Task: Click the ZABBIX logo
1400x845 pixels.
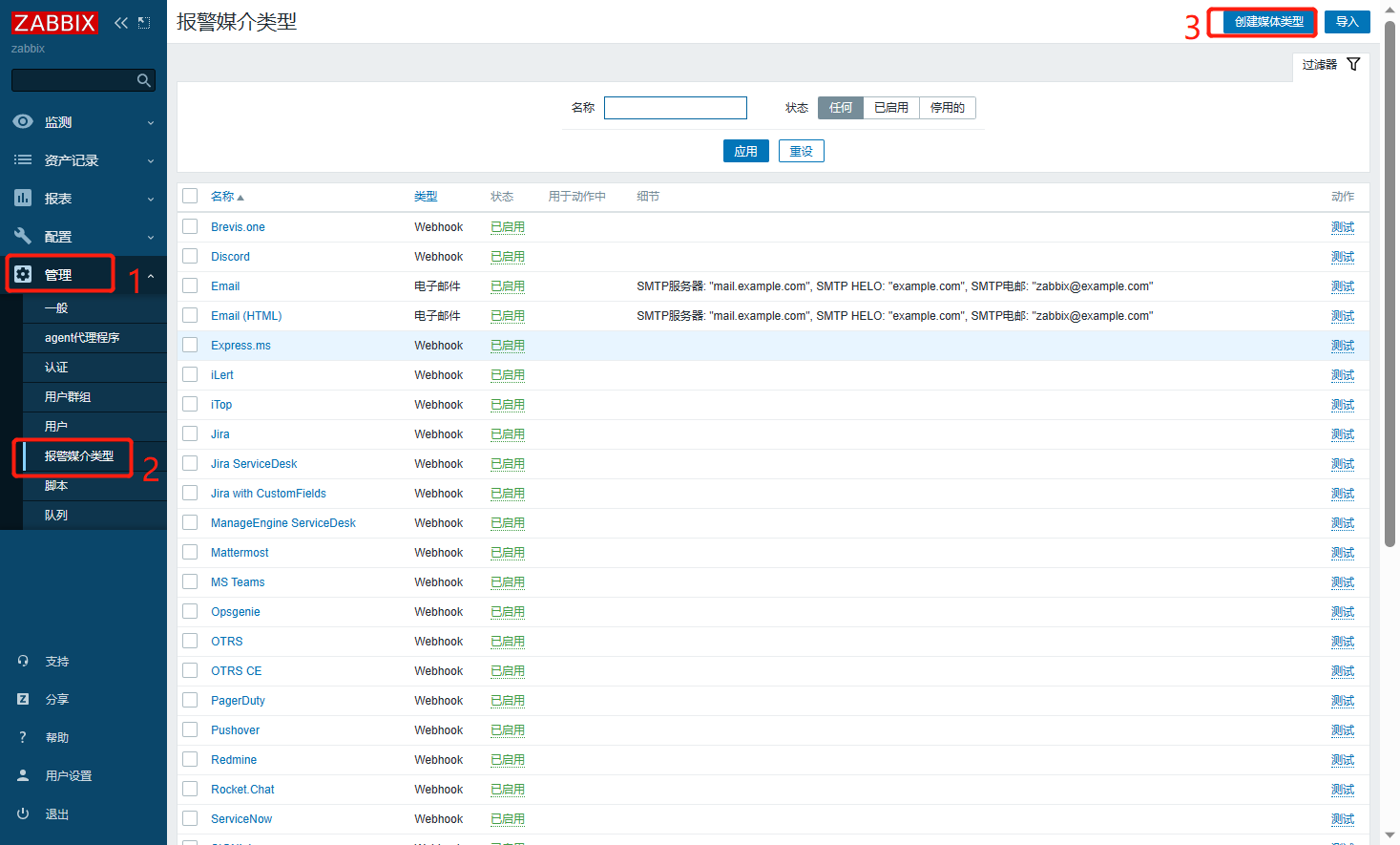Action: (x=55, y=22)
